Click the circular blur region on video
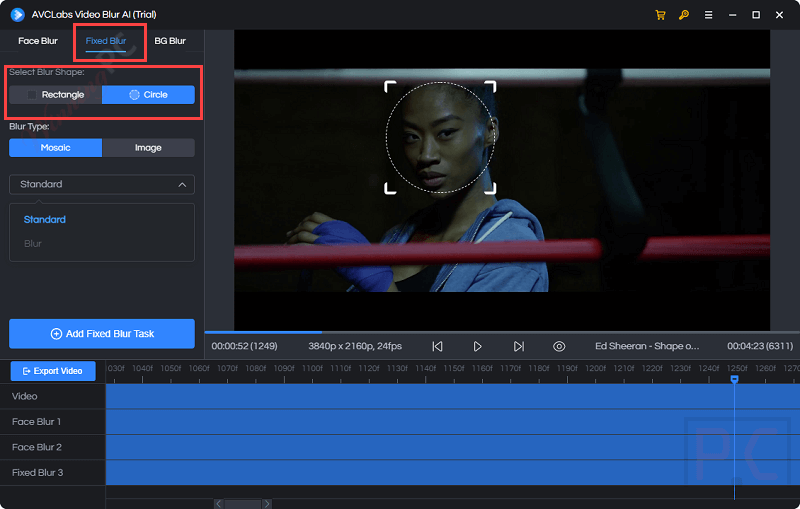 [x=440, y=137]
